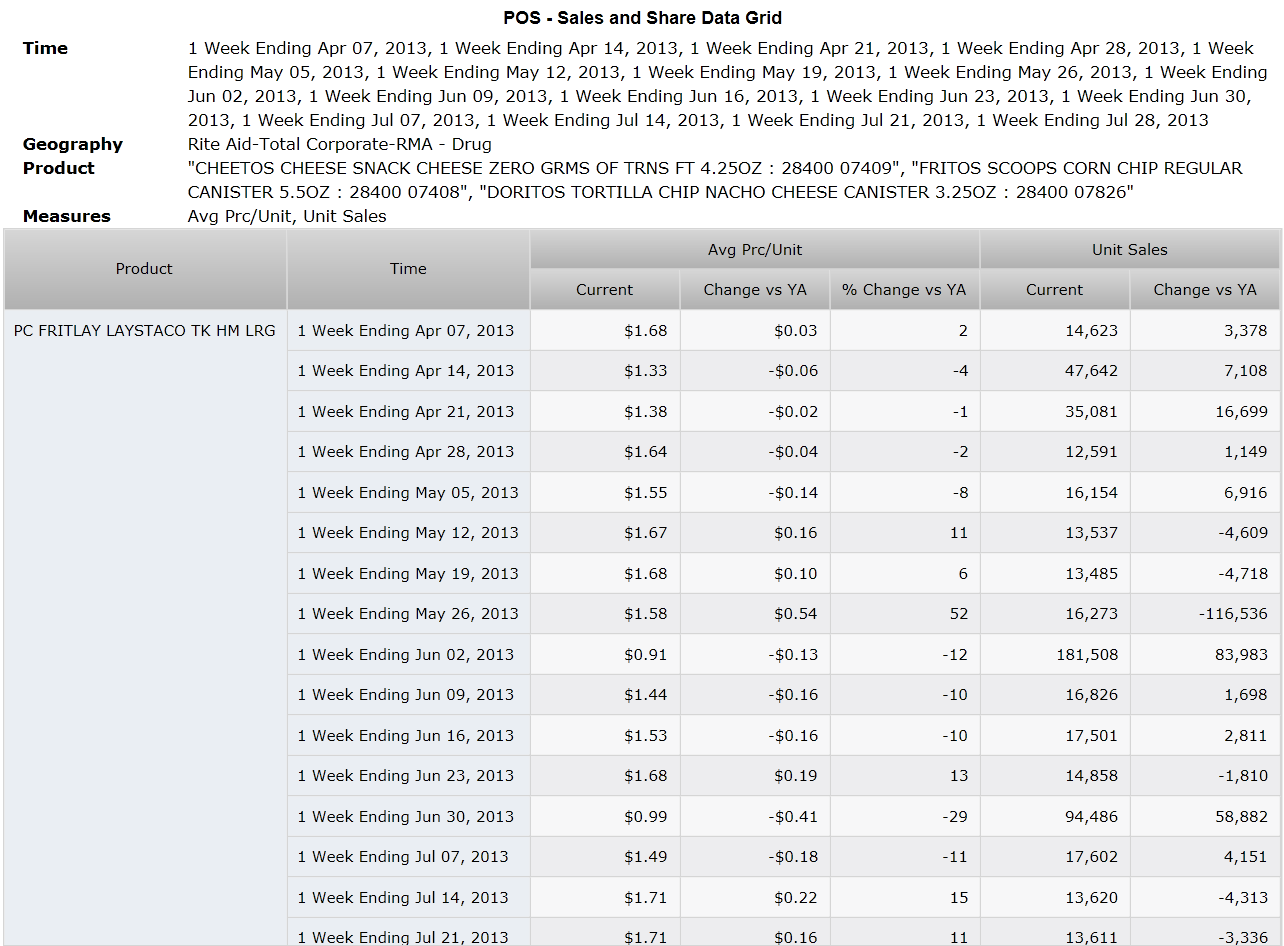This screenshot has height=946, width=1284.
Task: Select the row 1 Week Ending Apr 07, 2013
Action: point(784,330)
